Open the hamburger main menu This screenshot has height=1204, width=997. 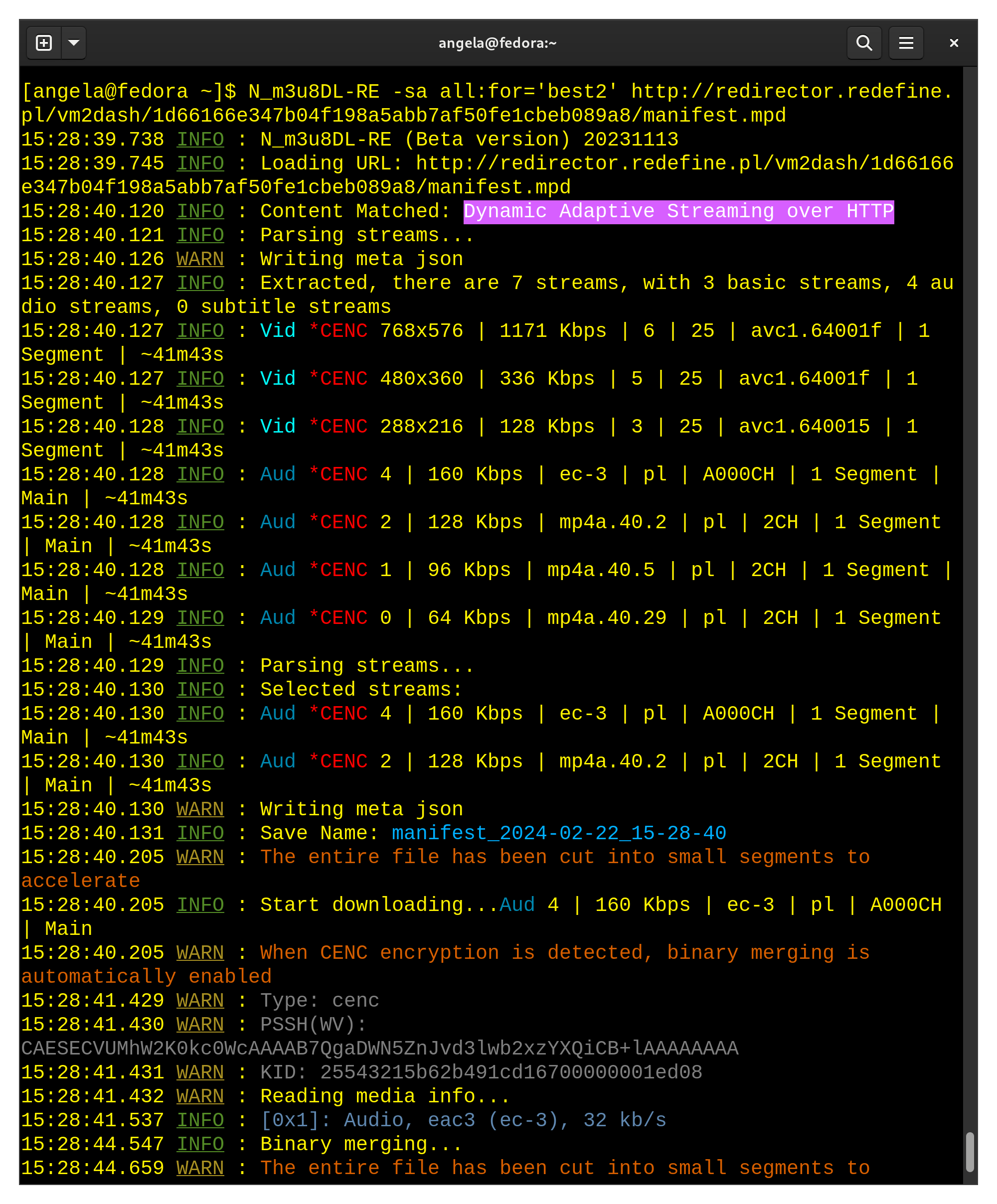906,43
